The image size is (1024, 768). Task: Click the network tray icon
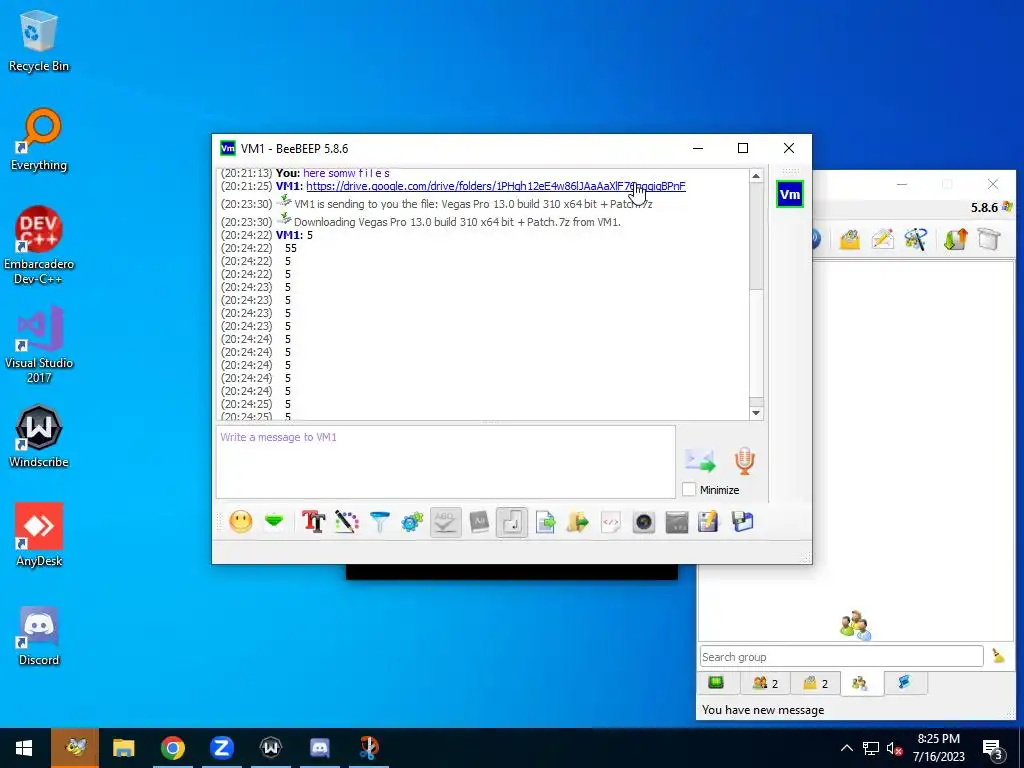(x=871, y=748)
